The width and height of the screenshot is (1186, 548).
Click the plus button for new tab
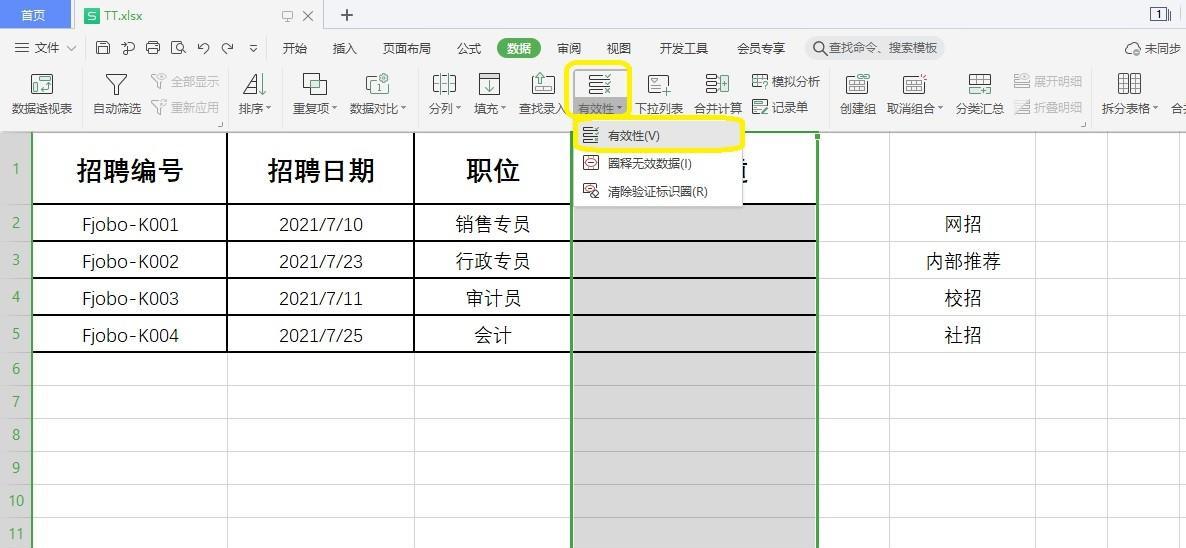(x=346, y=15)
